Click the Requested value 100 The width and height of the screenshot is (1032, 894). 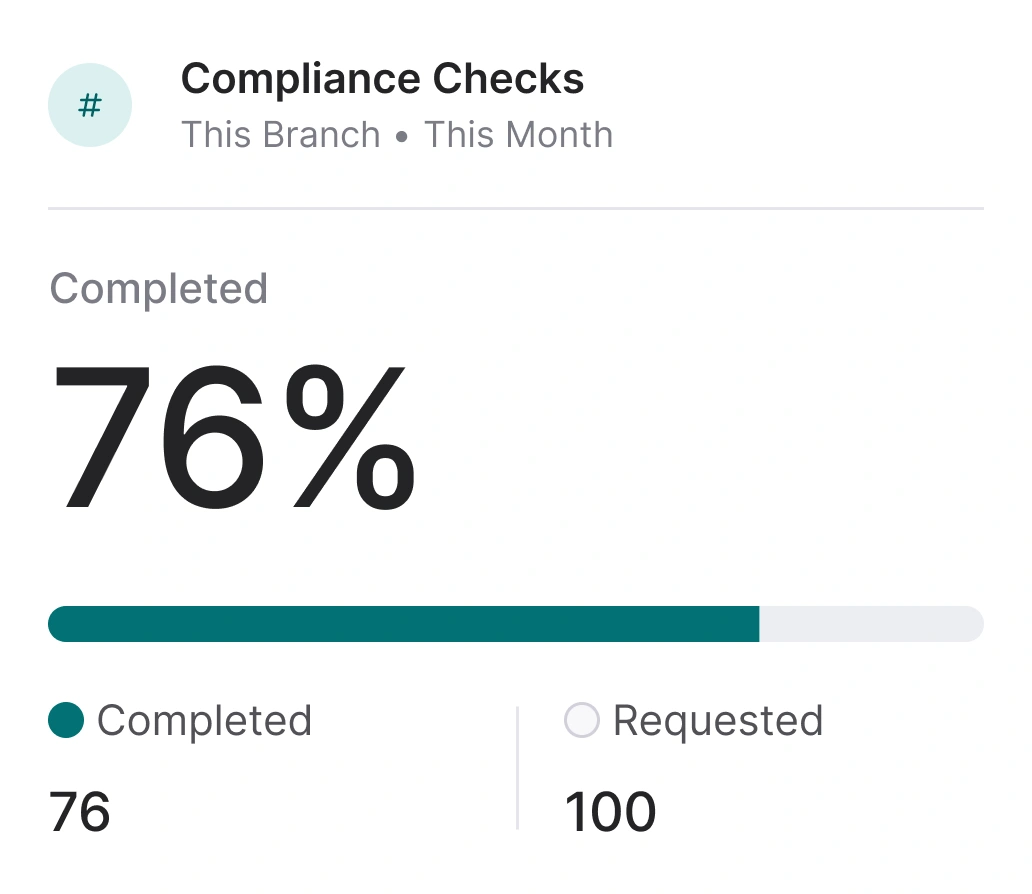pos(610,812)
